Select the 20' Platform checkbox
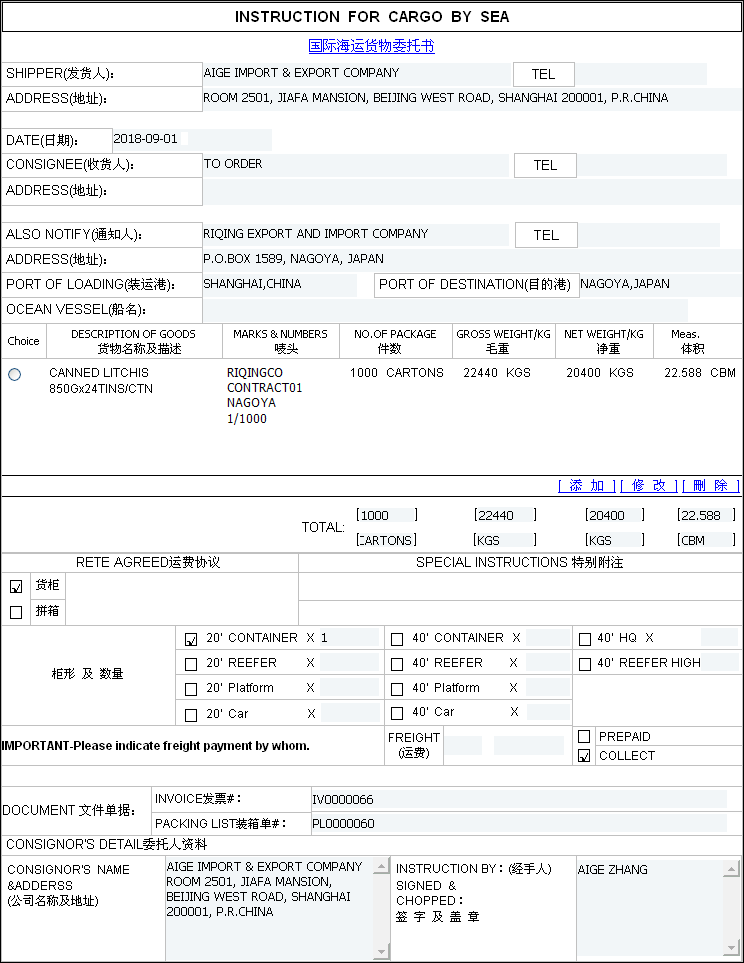 tap(191, 689)
